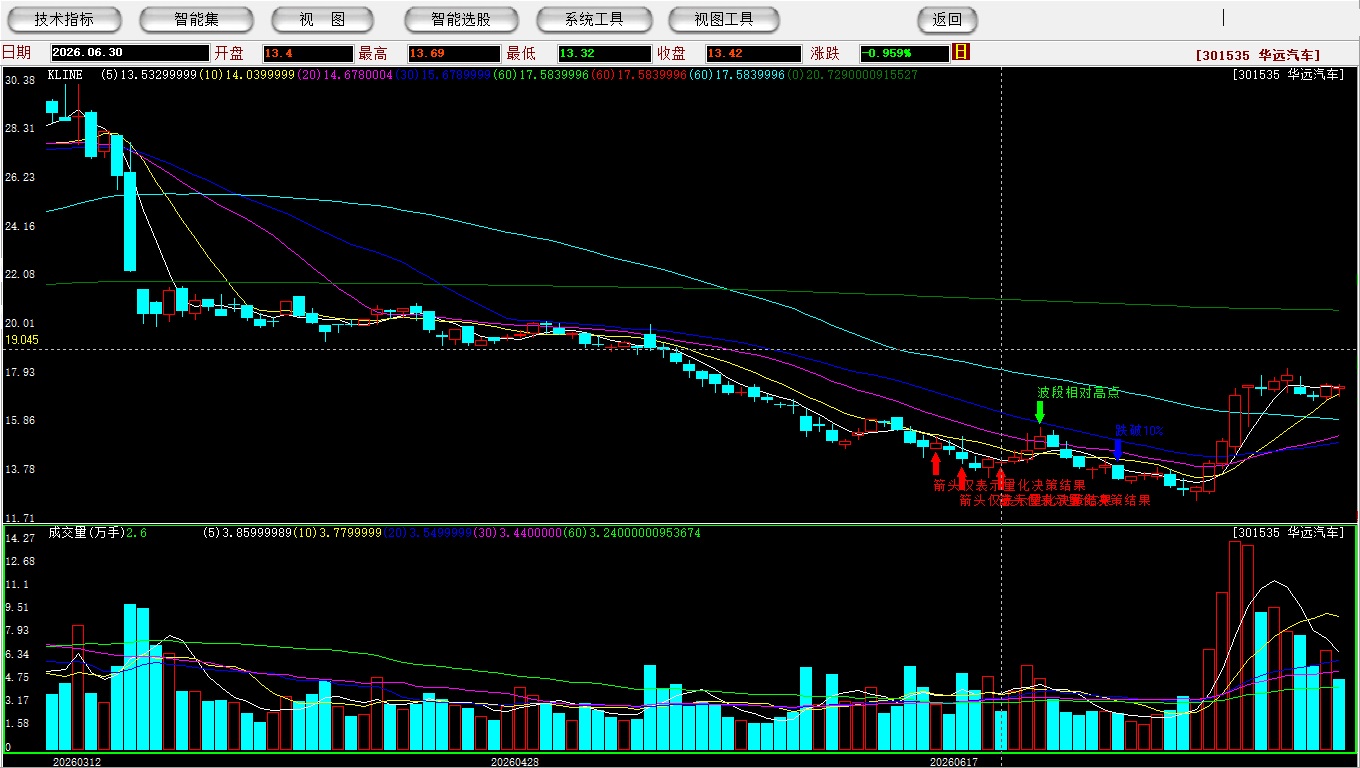Click the blue 跌破10% arrow marker
Image resolution: width=1360 pixels, height=768 pixels.
click(1117, 449)
